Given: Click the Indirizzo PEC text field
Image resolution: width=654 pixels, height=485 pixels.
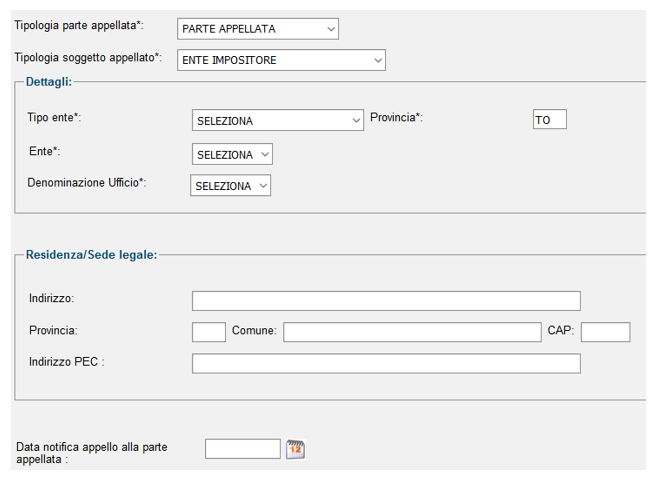Looking at the screenshot, I should point(386,364).
